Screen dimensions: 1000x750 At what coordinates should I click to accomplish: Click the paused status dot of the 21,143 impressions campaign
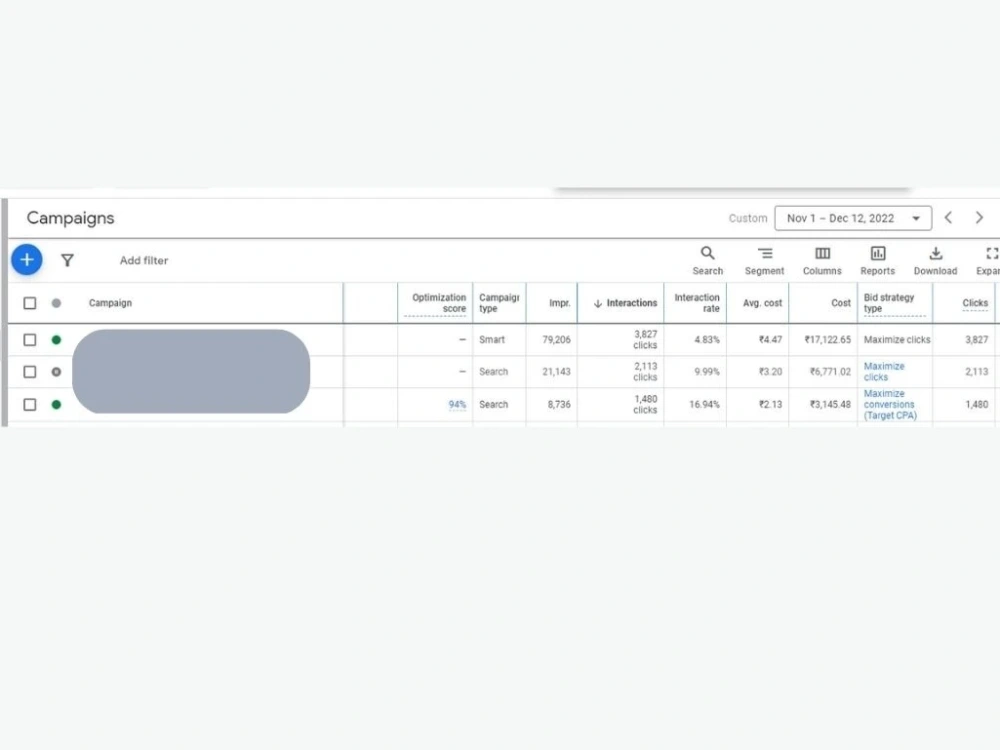(x=56, y=372)
